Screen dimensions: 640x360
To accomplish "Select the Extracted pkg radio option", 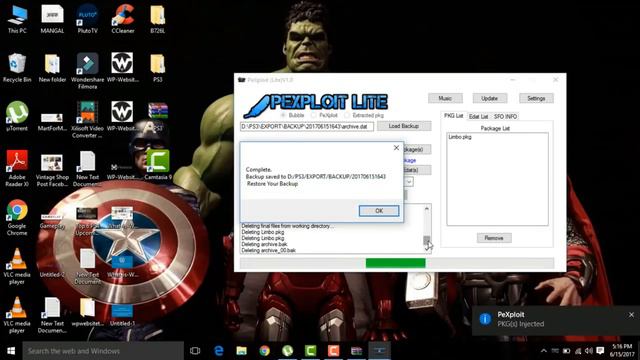I will [347, 116].
